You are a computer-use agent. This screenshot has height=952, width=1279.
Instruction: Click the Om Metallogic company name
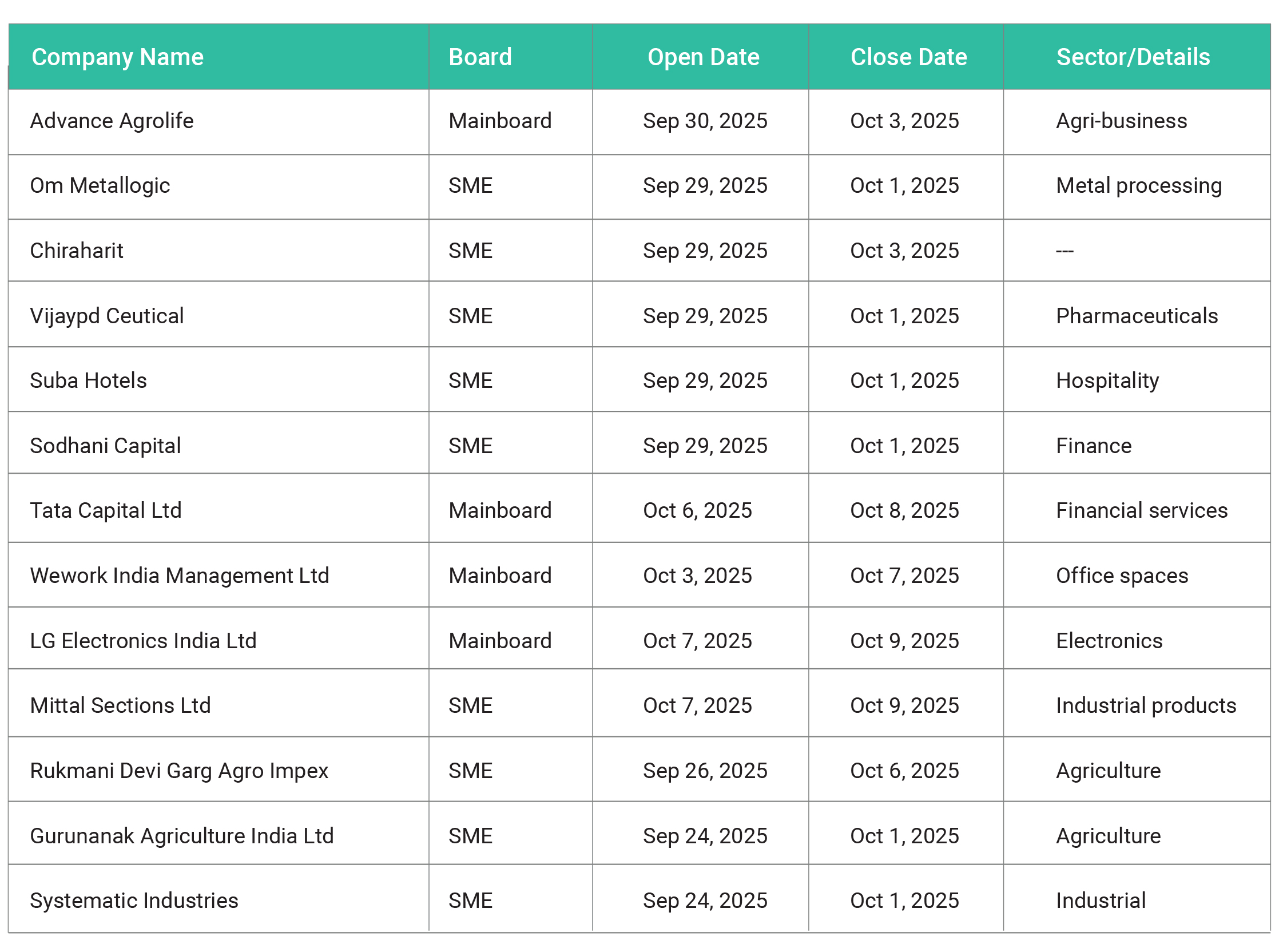click(x=100, y=185)
